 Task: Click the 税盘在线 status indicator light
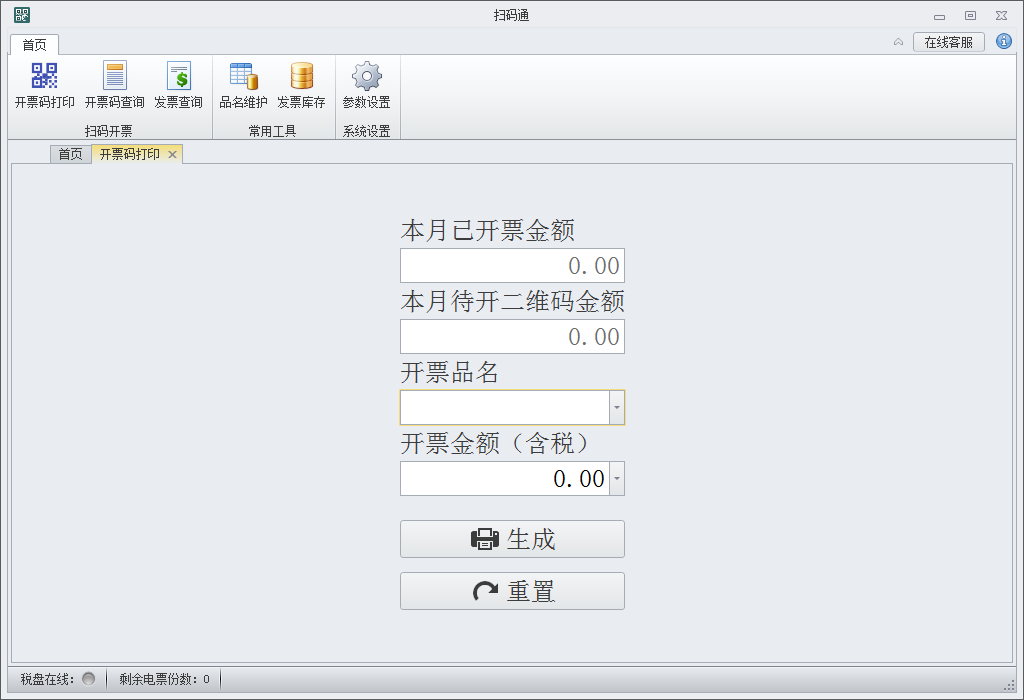tap(88, 679)
